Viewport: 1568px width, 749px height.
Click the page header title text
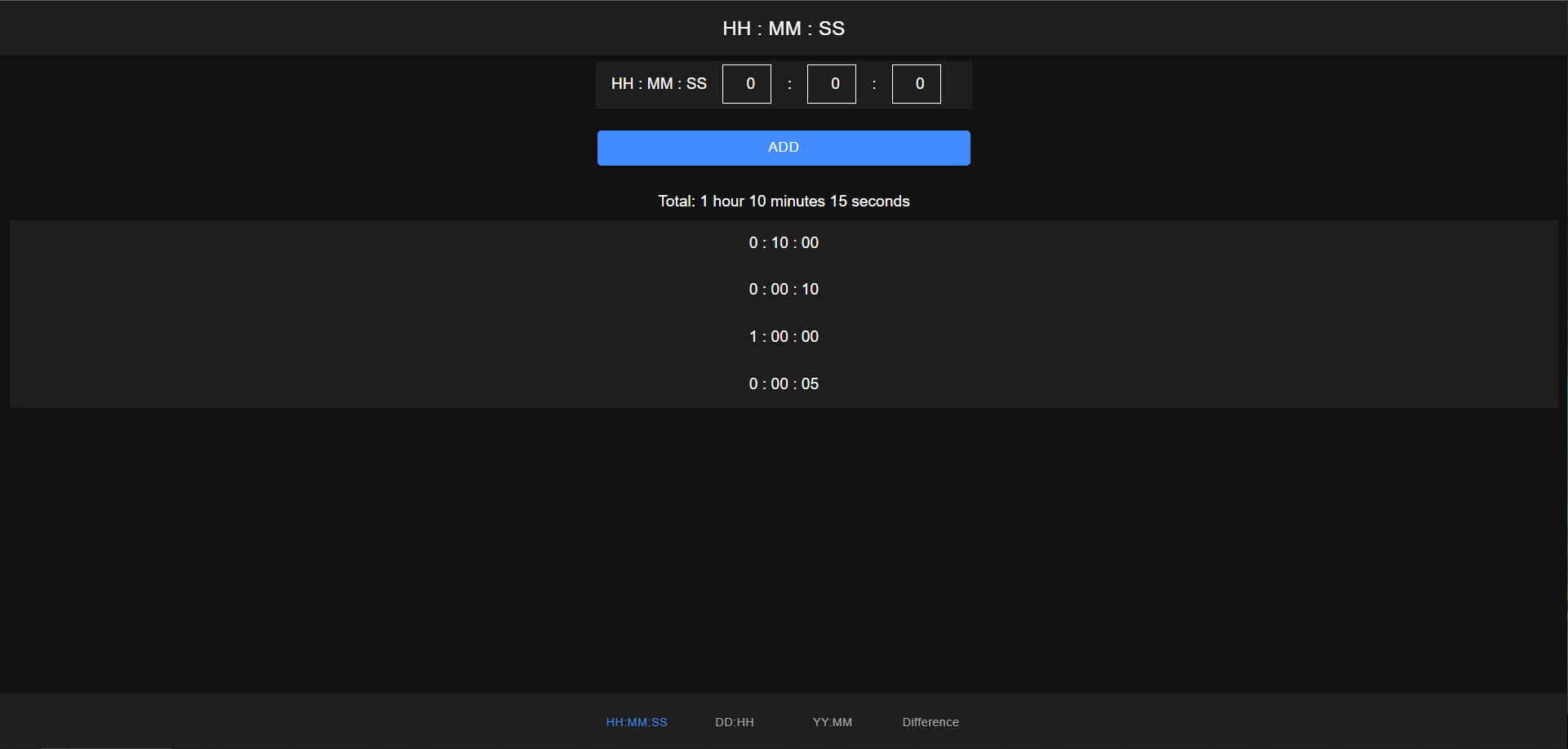(784, 29)
